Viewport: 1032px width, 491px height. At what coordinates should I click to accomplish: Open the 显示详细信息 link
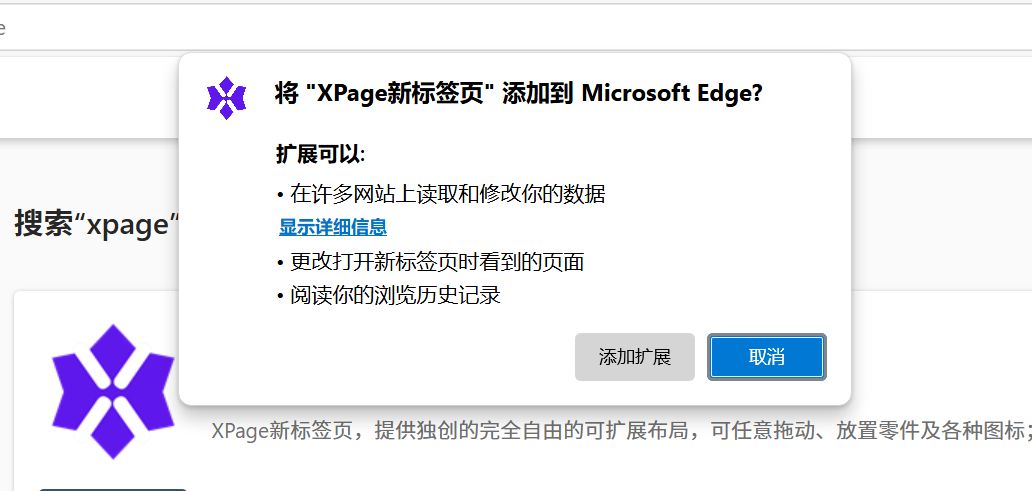tap(332, 228)
